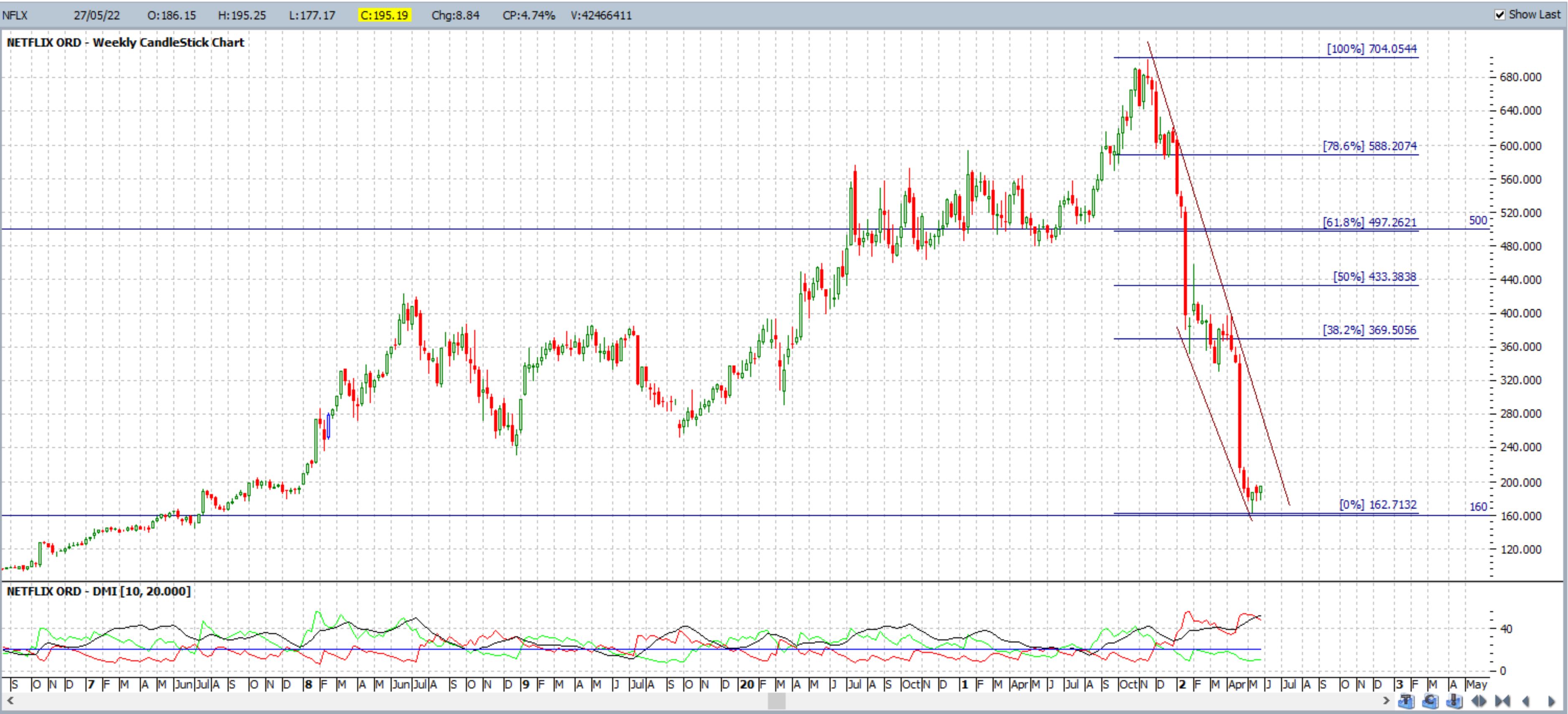1568x714 pixels.
Task: Click the 160 horizontal line label
Action: coord(1478,506)
